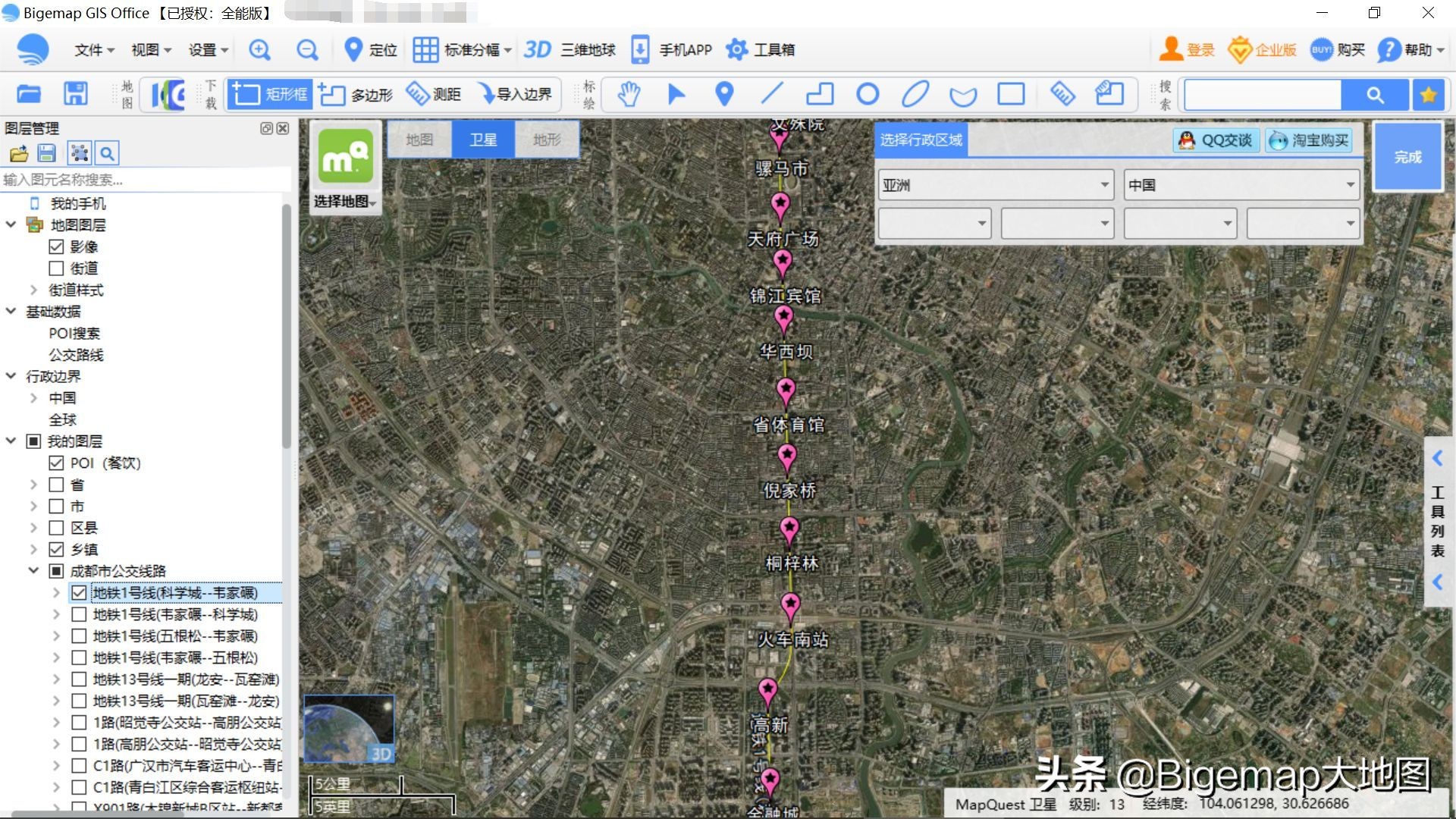Uncheck the 影像 imagery layer
The height and width of the screenshot is (819, 1456).
point(56,246)
